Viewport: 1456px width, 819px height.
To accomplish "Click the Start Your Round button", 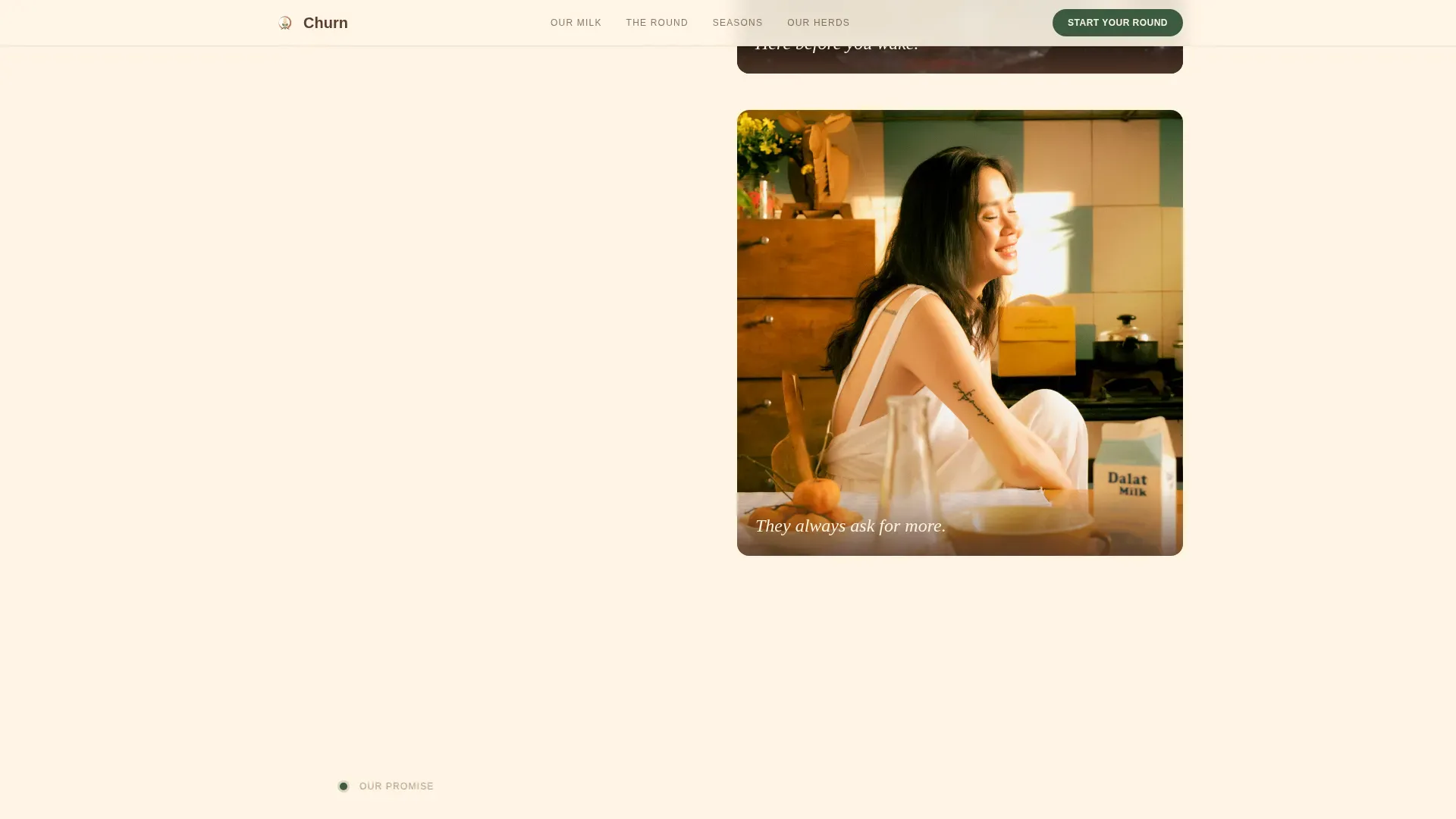I will 1117,23.
